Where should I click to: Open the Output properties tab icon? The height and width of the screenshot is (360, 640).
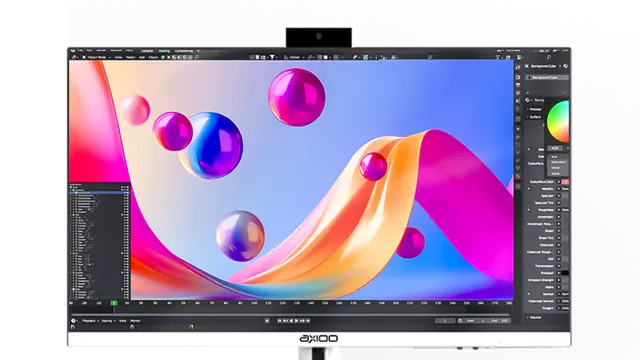pyautogui.click(x=518, y=85)
